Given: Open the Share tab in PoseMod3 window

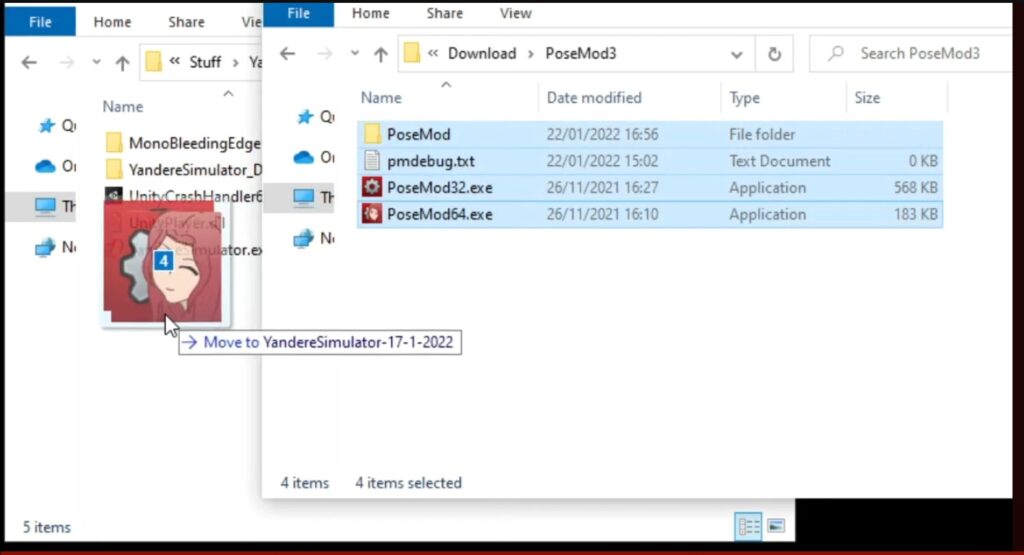Looking at the screenshot, I should click(x=444, y=14).
